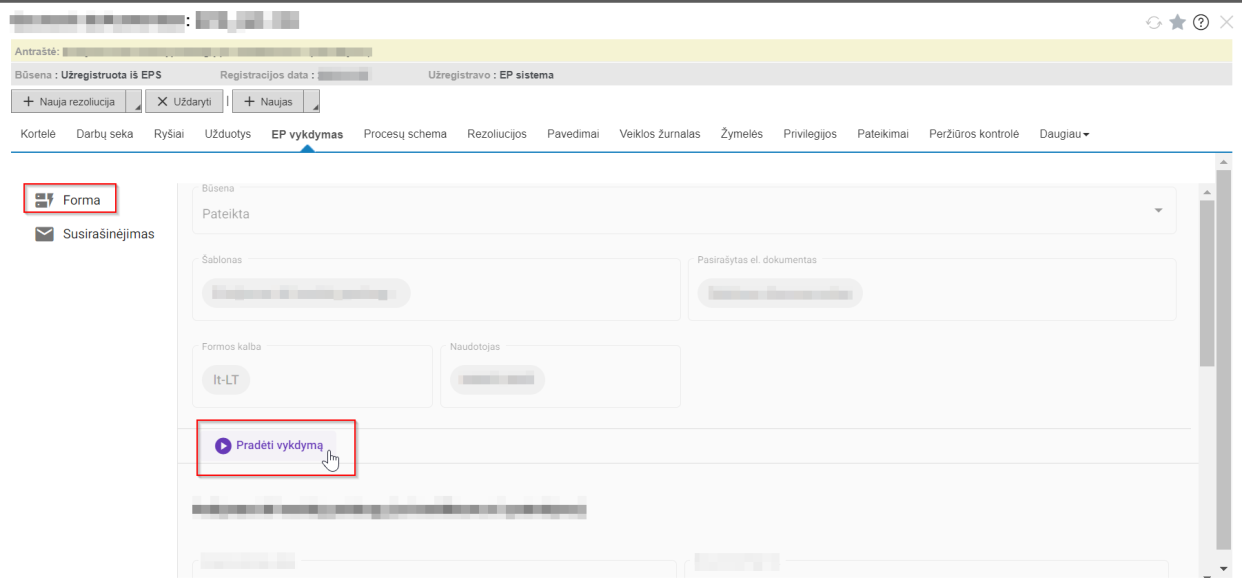Expand the Naujas button dropdown arrow
This screenshot has height=582, width=1242.
(311, 102)
